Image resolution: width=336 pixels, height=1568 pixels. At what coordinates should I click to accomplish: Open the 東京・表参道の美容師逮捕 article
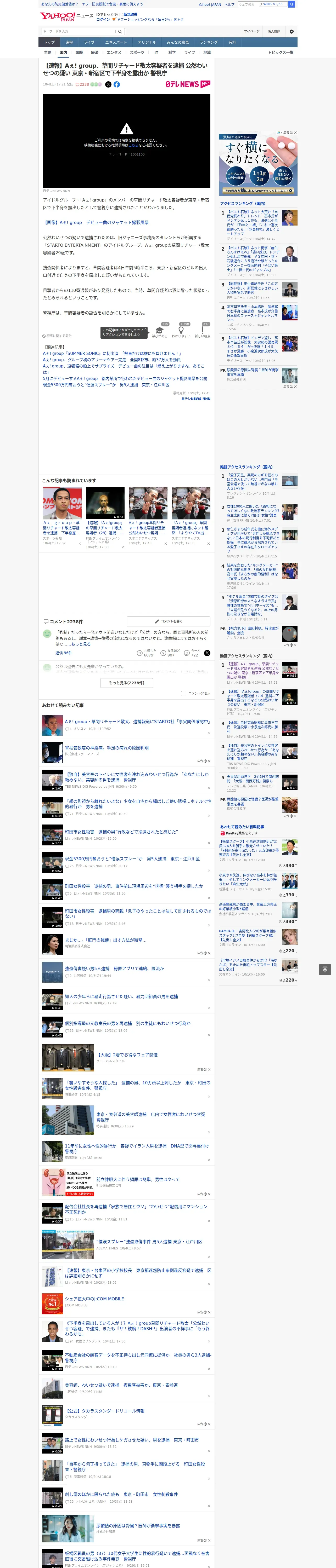pos(152,1117)
